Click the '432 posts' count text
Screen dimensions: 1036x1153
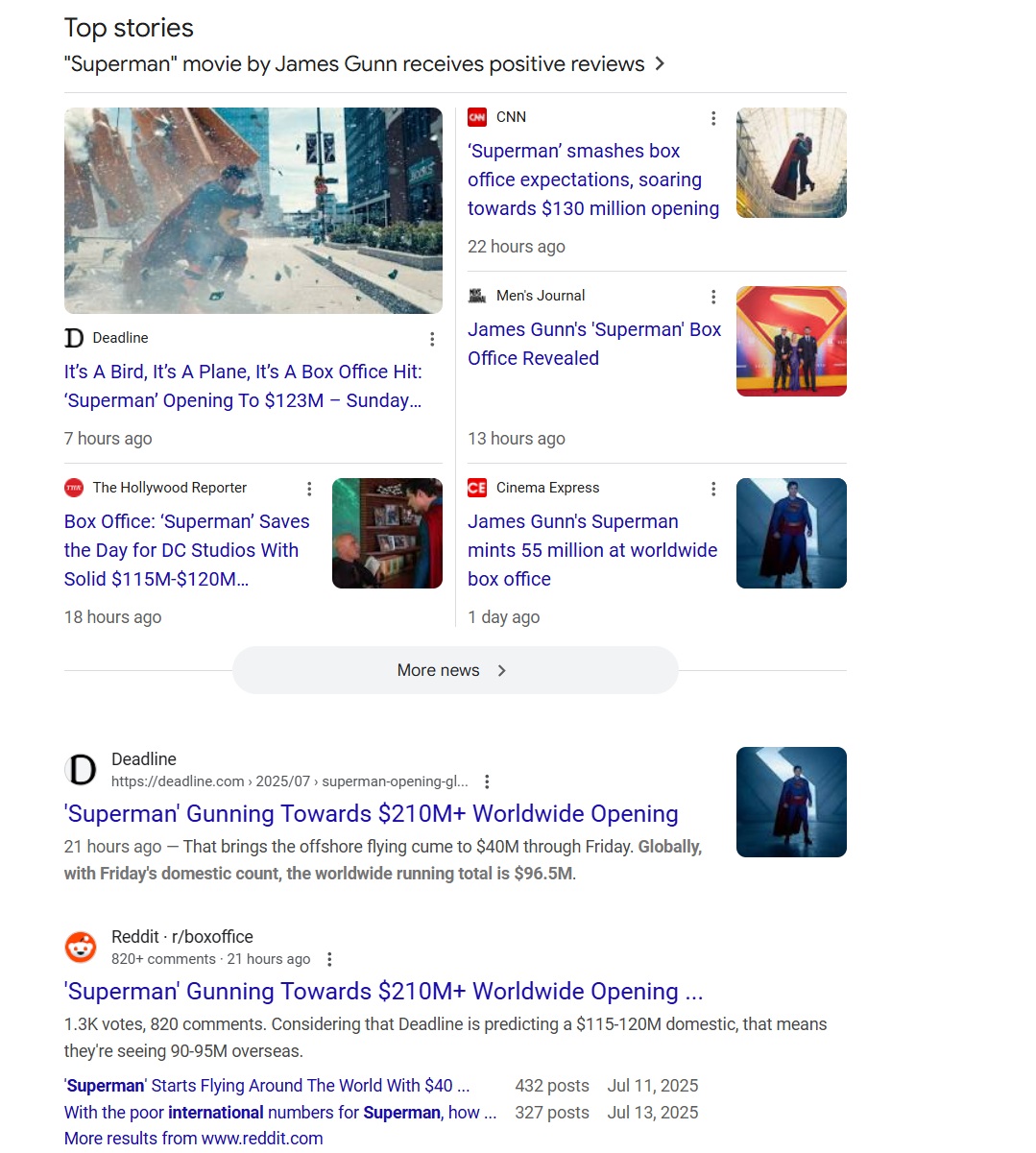(552, 1086)
